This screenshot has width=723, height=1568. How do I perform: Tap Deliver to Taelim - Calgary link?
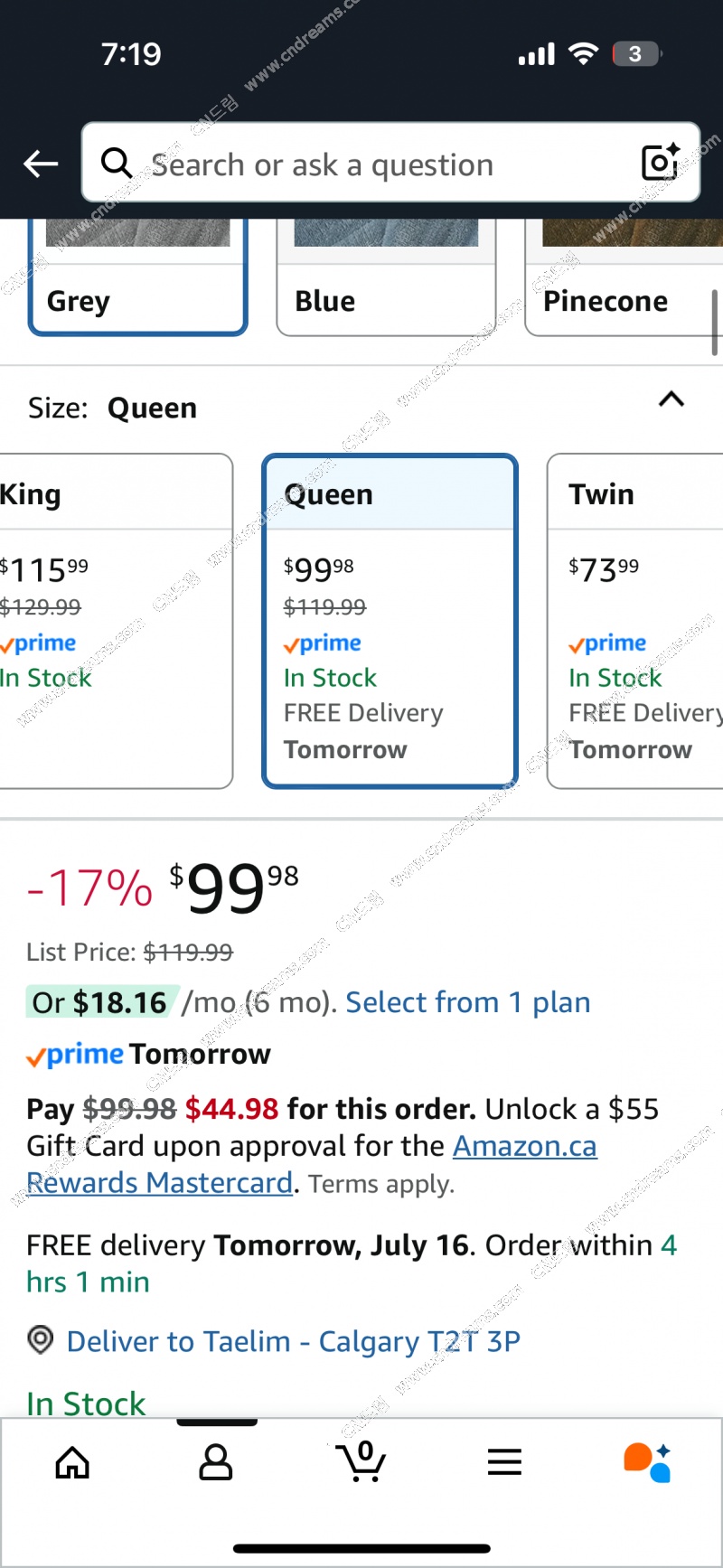(294, 1341)
